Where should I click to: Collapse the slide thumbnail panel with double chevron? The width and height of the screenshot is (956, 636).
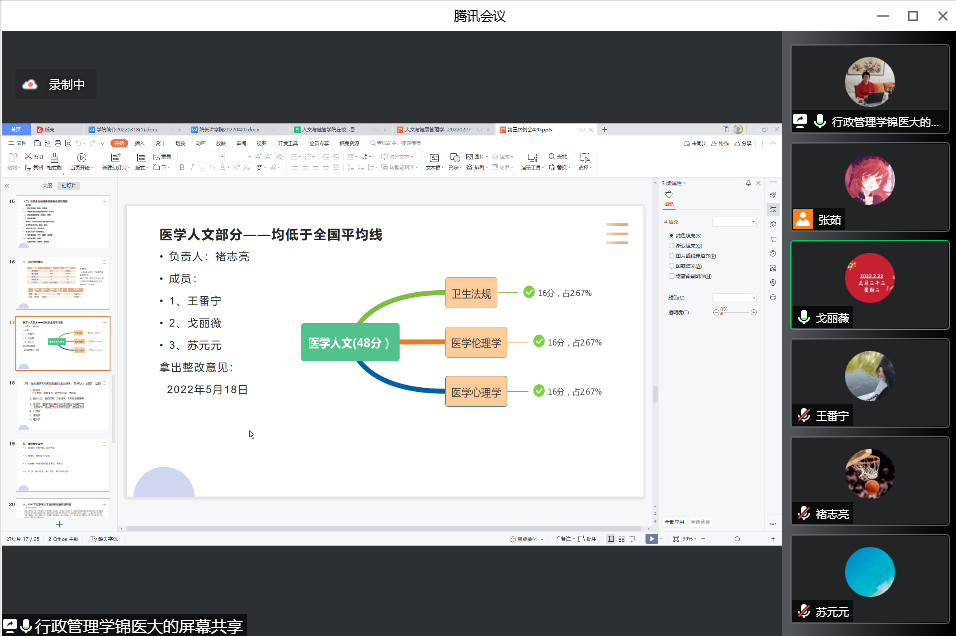[8, 186]
